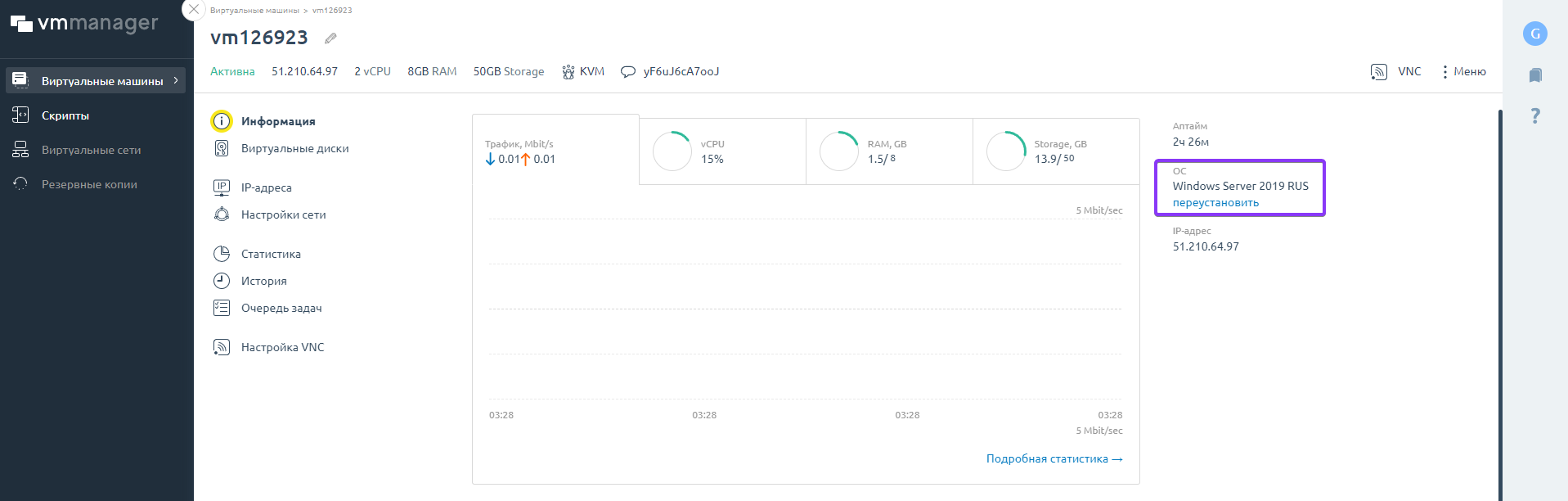
Task: Click the comment bubble icon near yF6uJ6cA7ooJ
Action: 627,72
